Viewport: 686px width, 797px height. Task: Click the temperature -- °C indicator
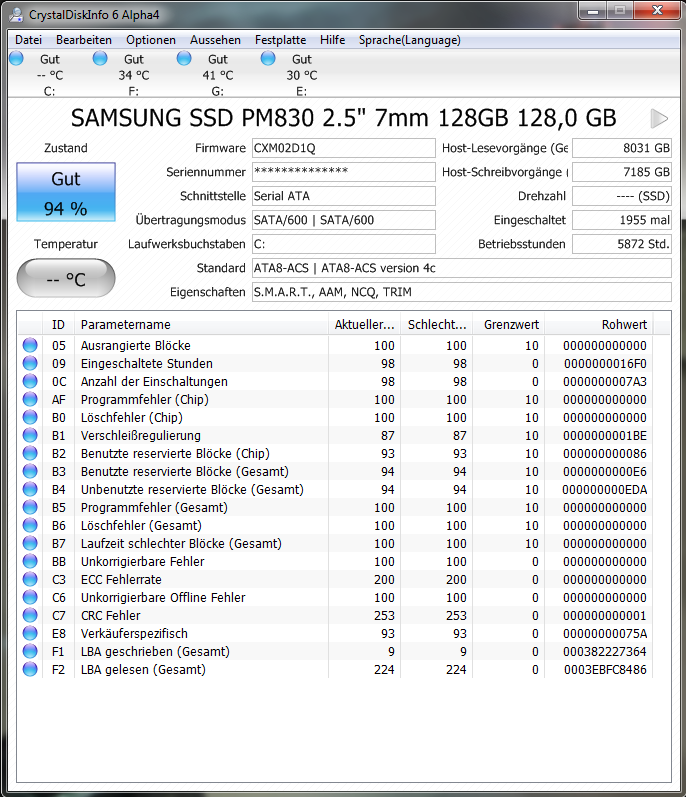point(66,278)
